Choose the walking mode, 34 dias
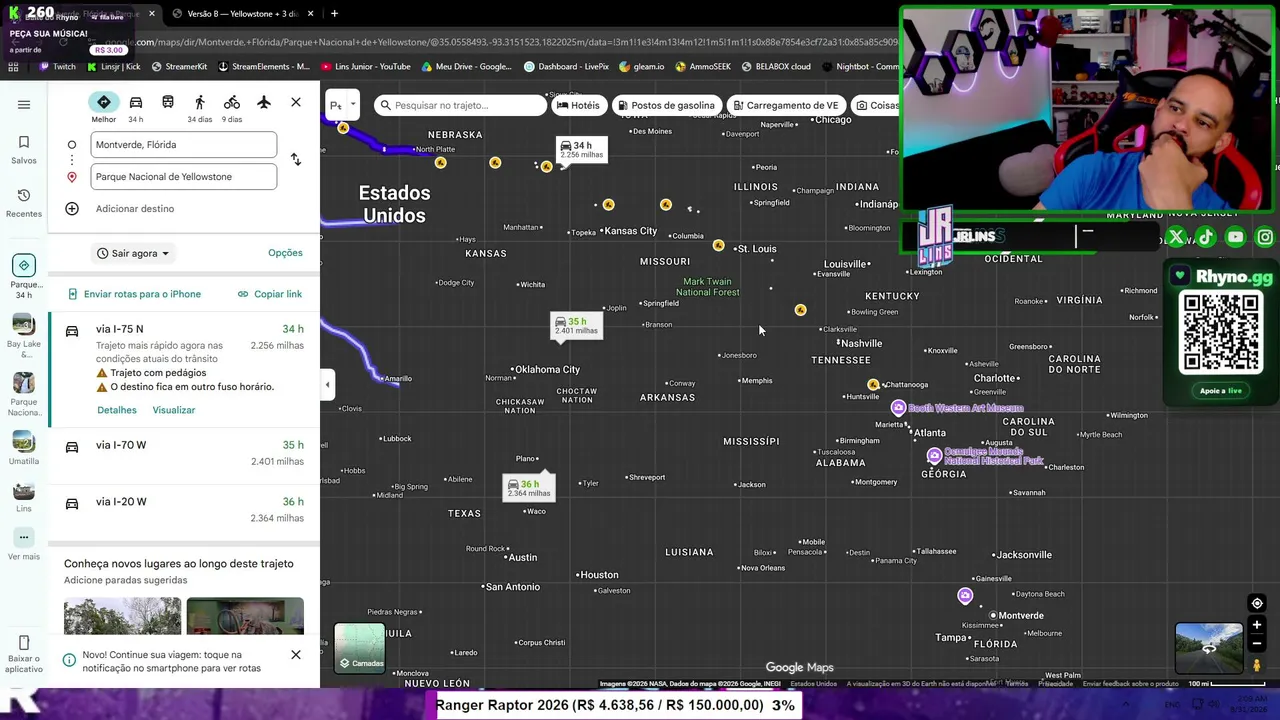 pos(200,107)
